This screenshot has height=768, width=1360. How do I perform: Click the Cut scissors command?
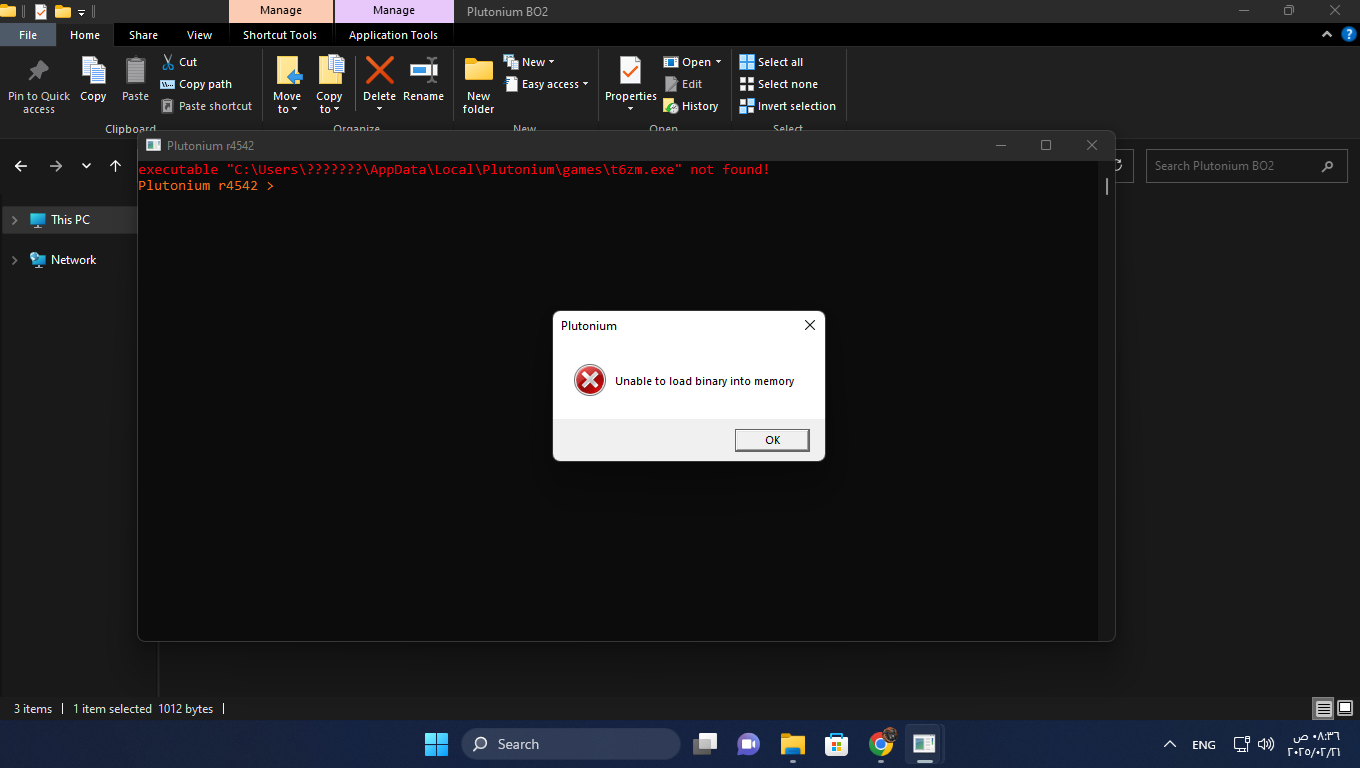pos(180,62)
